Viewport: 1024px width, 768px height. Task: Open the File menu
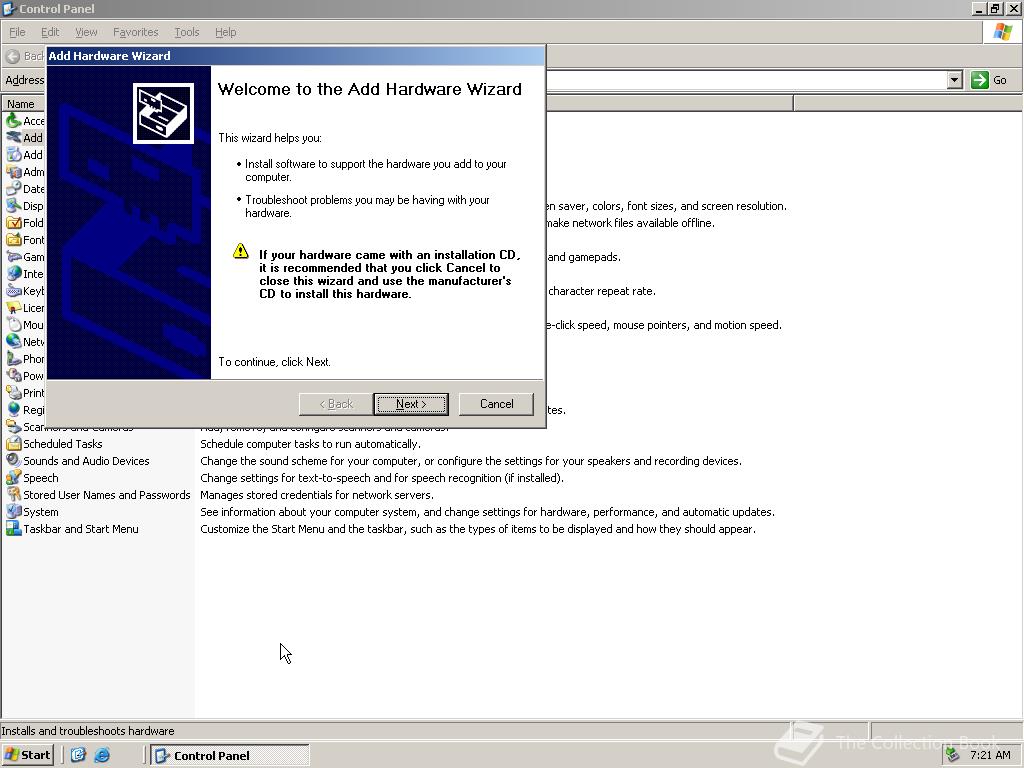click(x=17, y=32)
